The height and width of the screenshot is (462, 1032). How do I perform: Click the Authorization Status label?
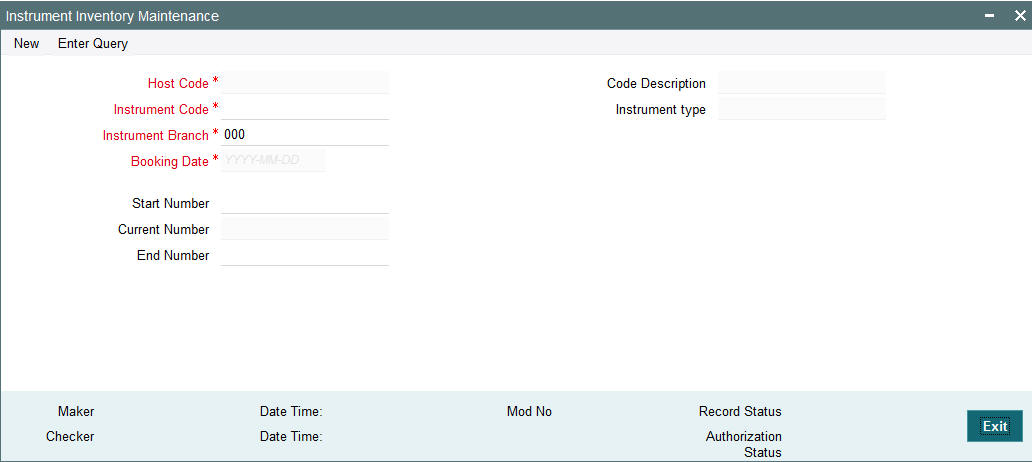[744, 444]
